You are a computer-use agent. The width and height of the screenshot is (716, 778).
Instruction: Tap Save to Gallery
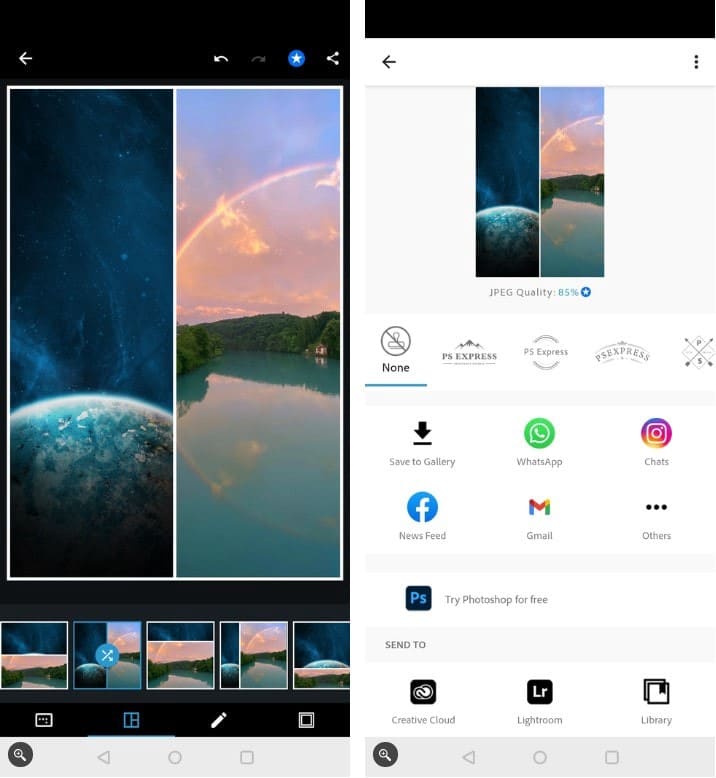(x=422, y=444)
